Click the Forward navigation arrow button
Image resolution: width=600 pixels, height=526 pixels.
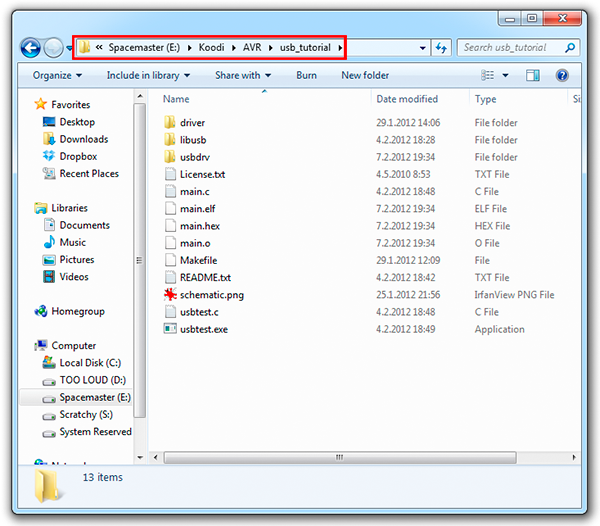pos(54,48)
